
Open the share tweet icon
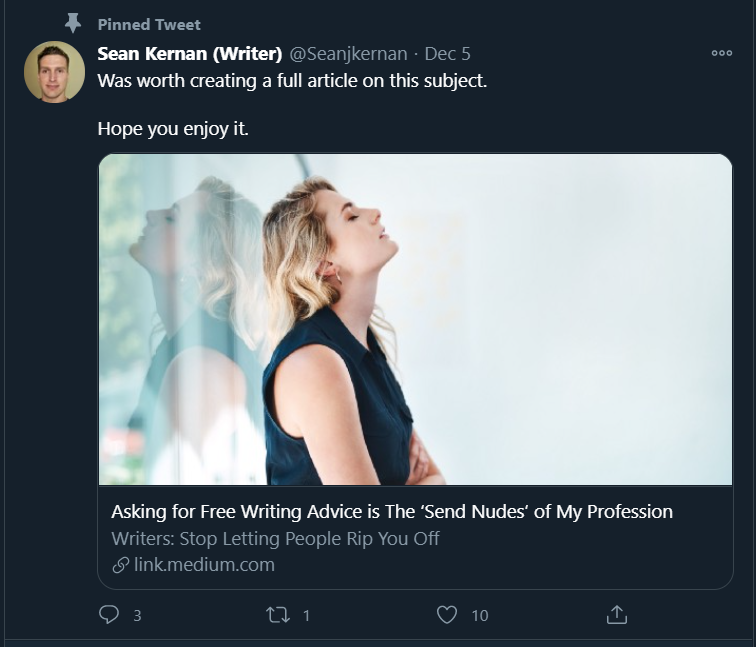coord(617,615)
